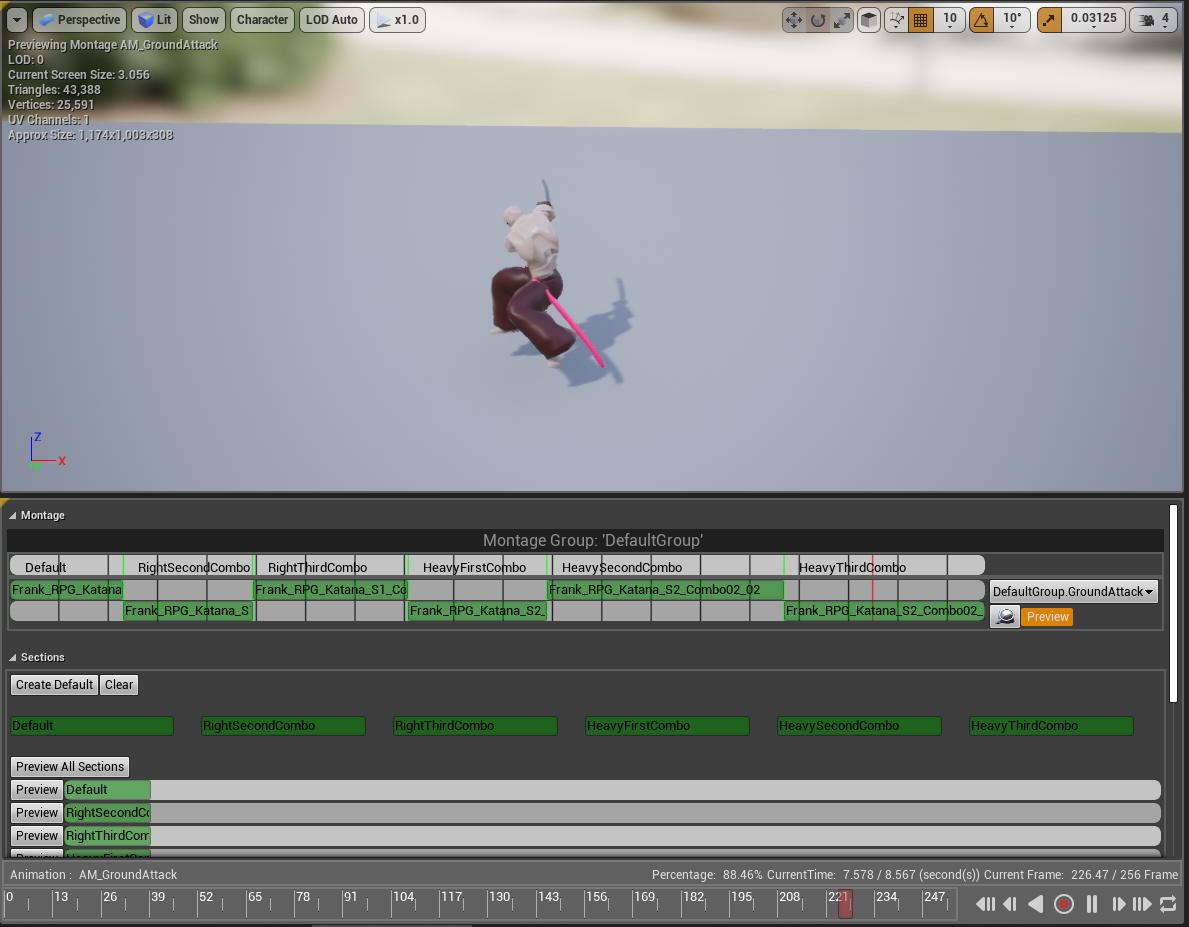
Task: Select the translate (move) transform tool
Action: coord(794,20)
